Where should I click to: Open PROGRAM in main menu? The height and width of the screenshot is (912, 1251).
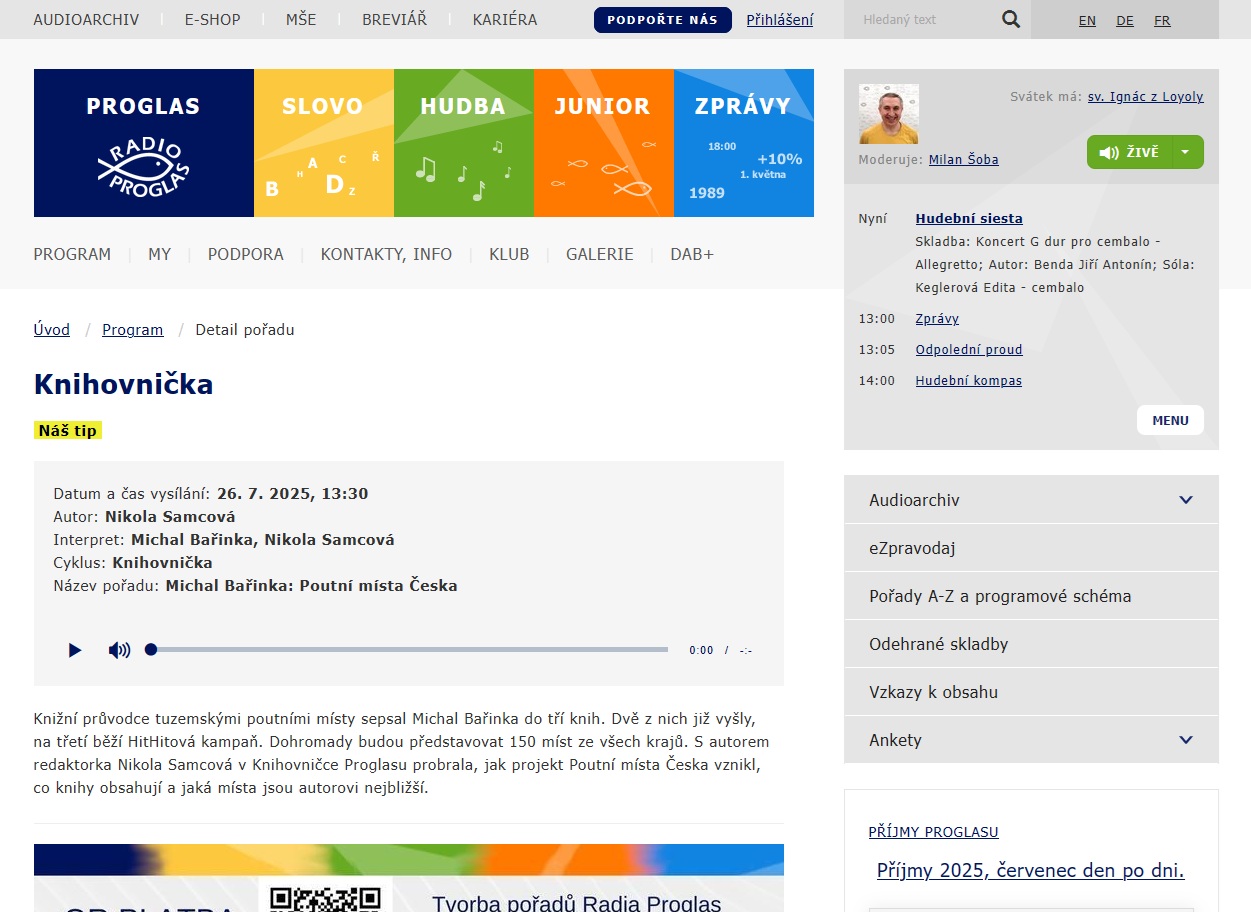point(72,254)
